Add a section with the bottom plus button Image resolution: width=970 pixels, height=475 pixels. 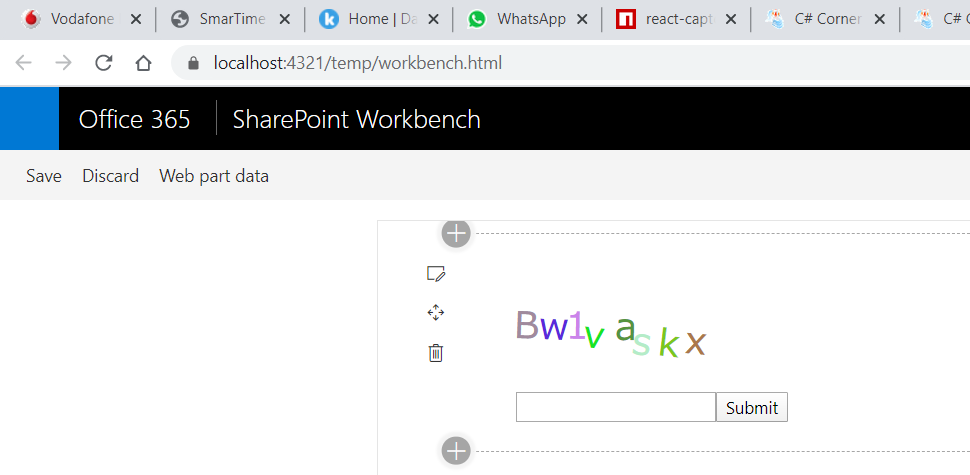tap(456, 451)
